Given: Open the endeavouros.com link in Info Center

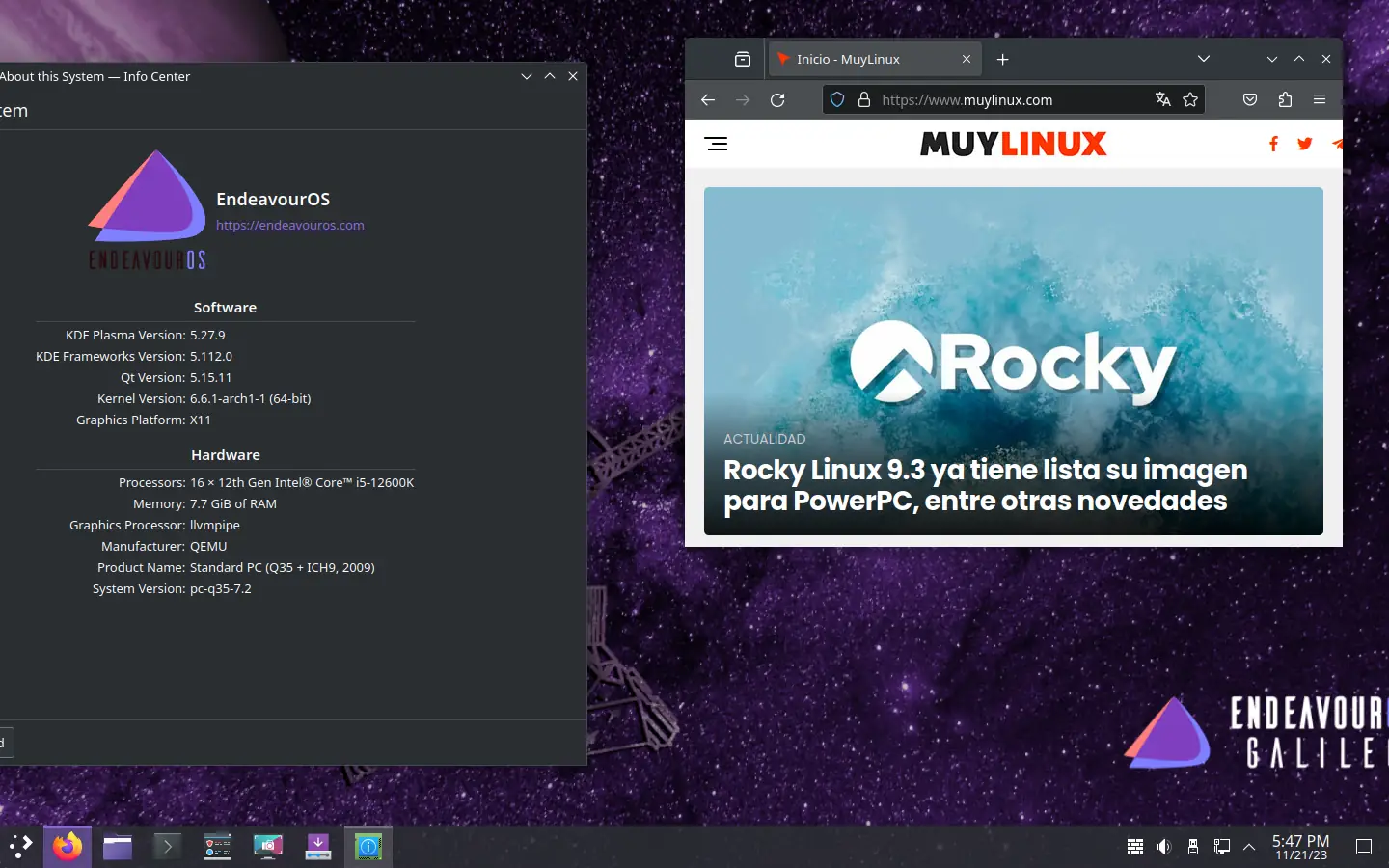Looking at the screenshot, I should point(290,225).
